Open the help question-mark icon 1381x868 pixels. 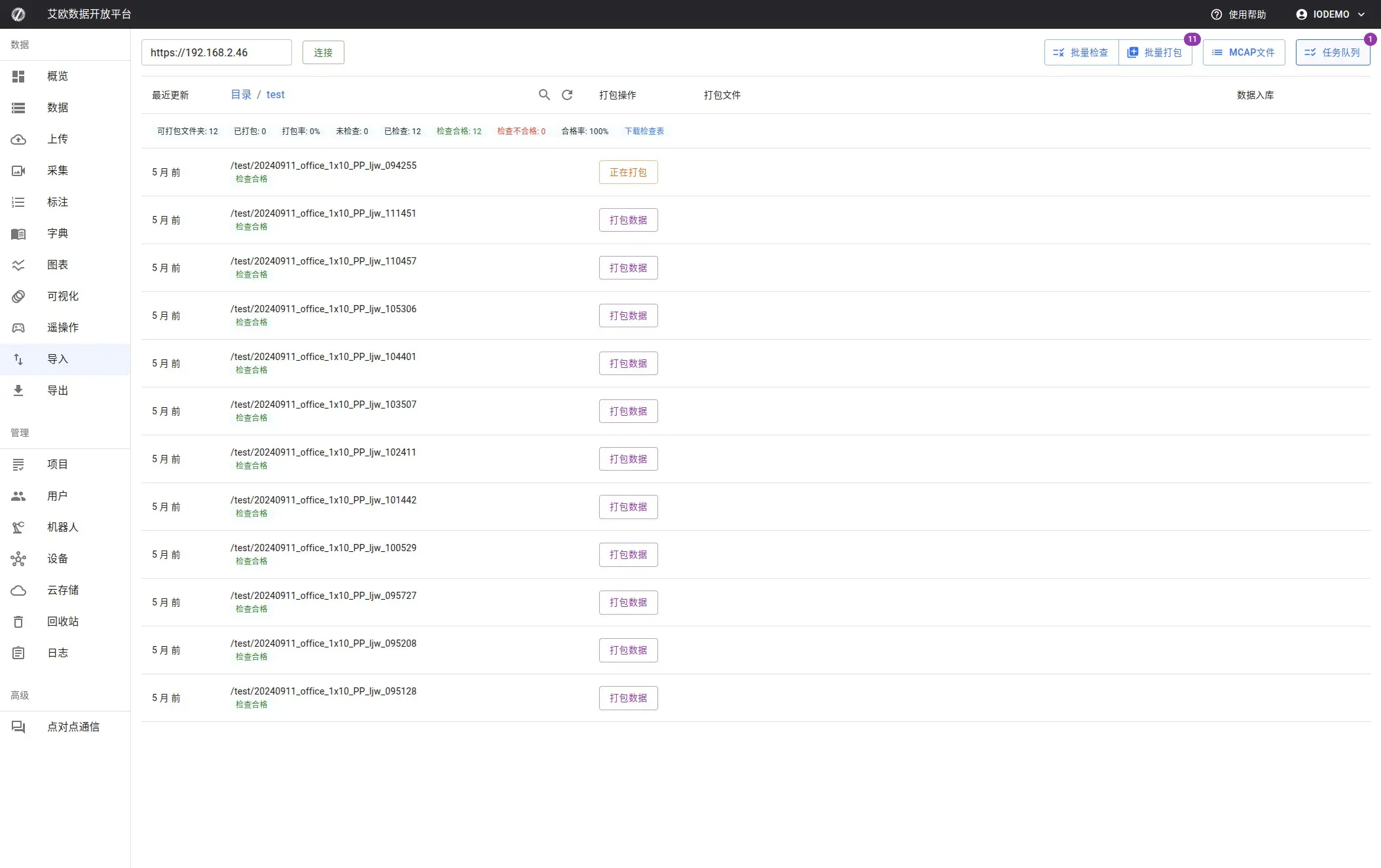(1216, 14)
